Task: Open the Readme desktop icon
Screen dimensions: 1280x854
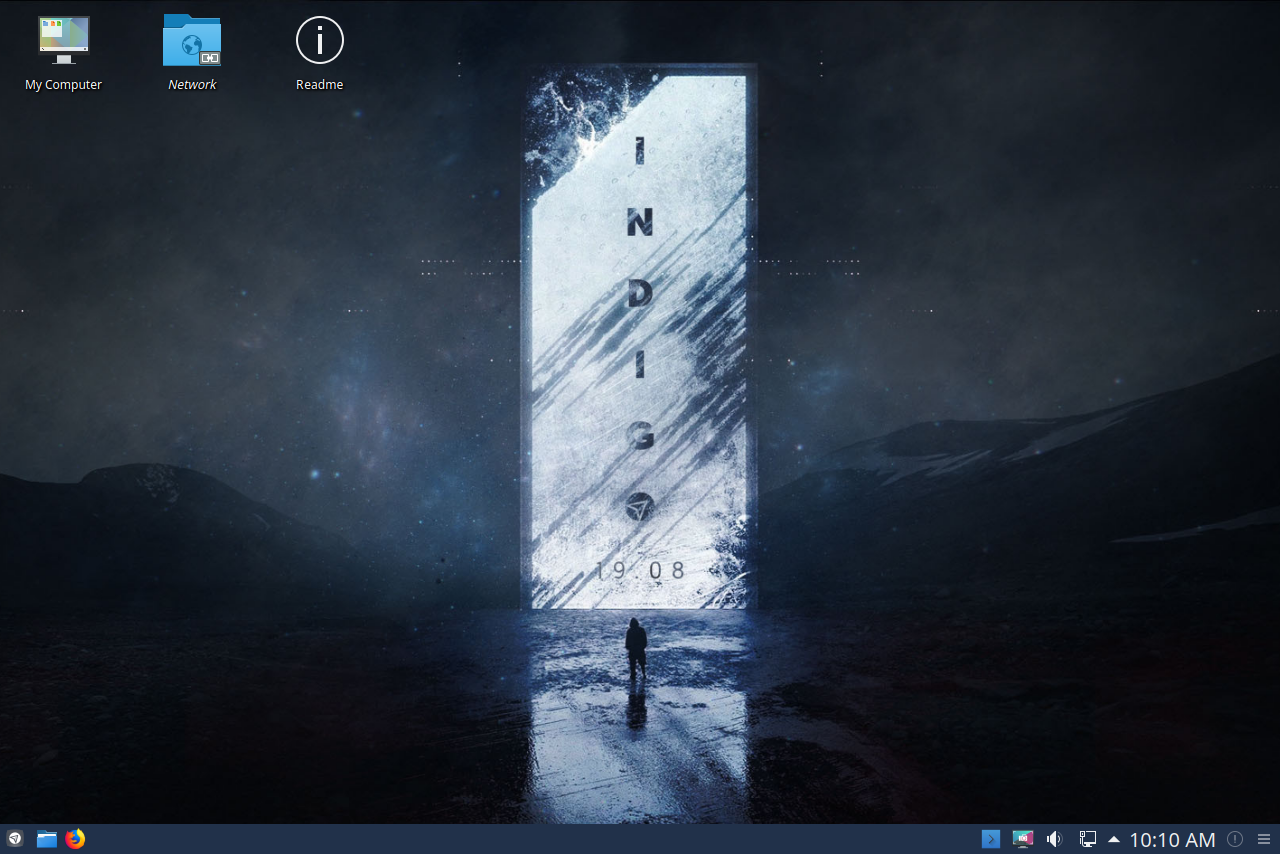Action: pyautogui.click(x=319, y=40)
